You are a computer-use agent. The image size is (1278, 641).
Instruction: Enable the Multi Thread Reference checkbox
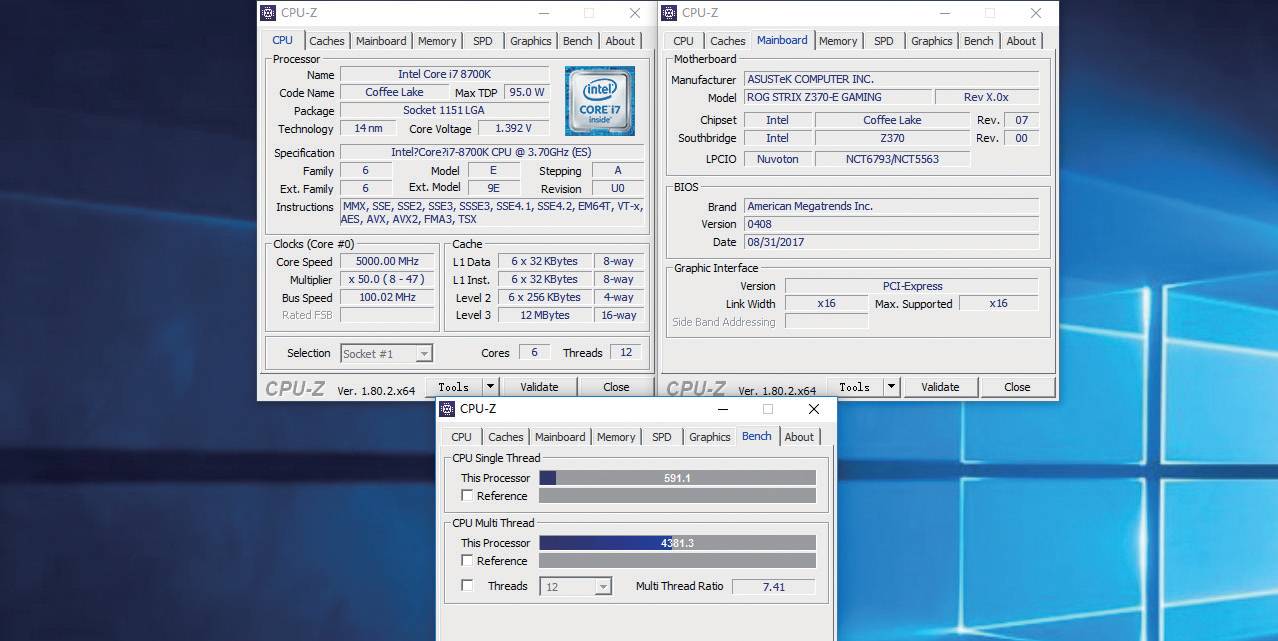467,560
